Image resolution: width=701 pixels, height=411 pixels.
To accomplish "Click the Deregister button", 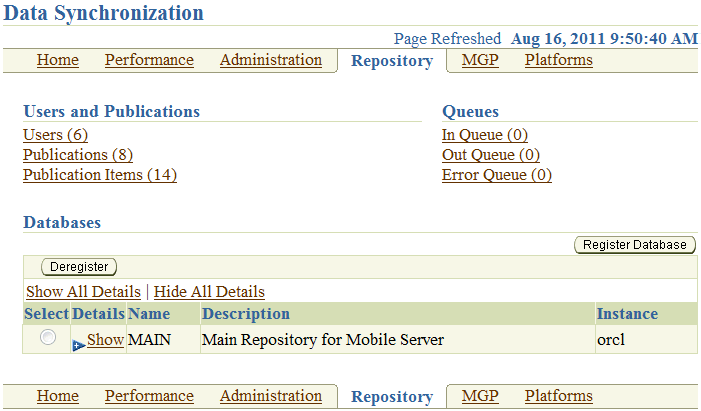I will (x=79, y=267).
